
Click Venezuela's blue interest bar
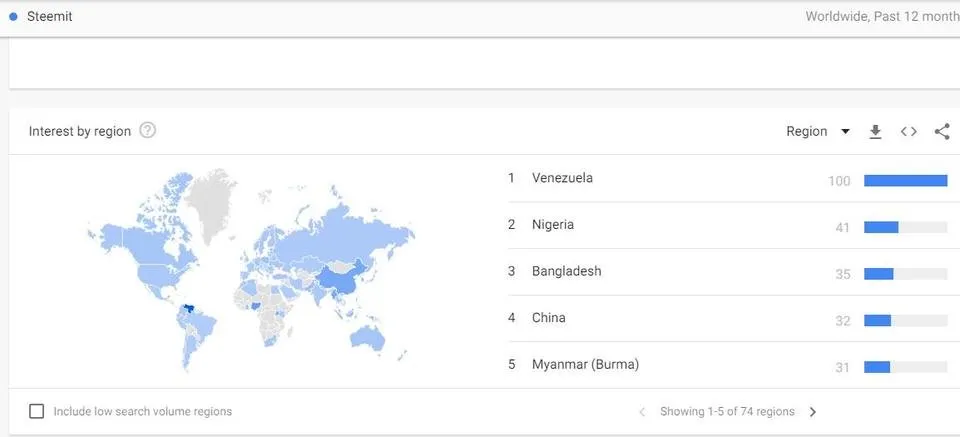pos(906,181)
